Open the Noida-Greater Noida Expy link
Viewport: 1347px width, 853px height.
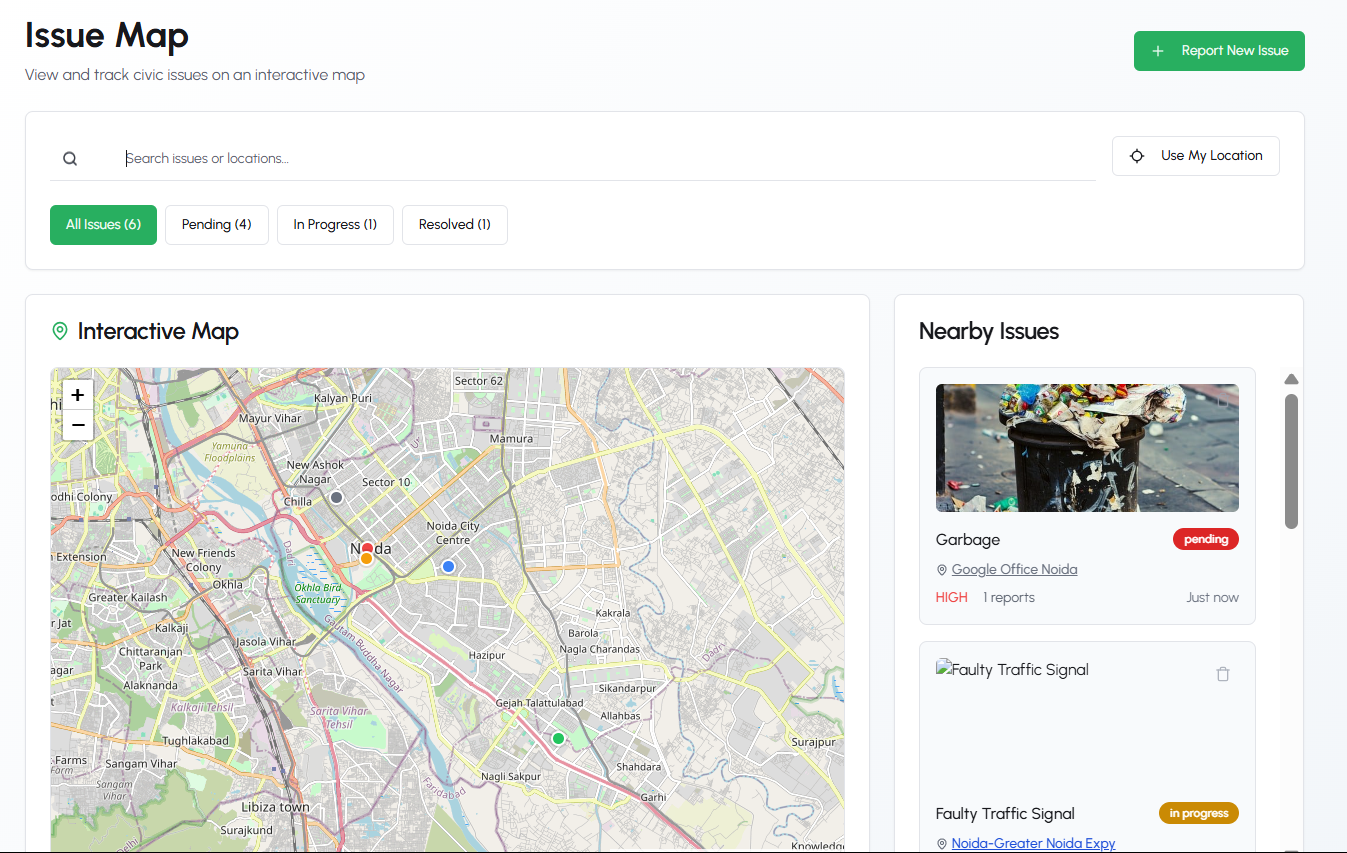tap(1033, 844)
